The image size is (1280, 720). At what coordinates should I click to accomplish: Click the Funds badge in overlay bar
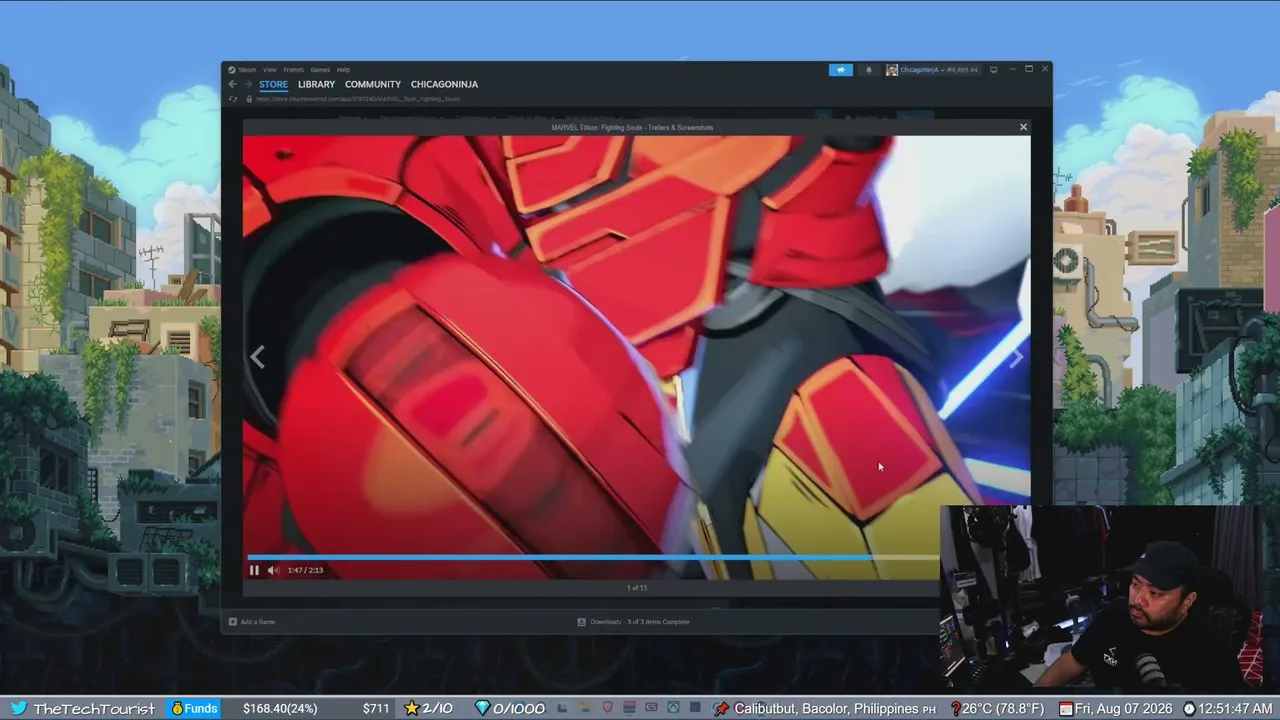point(193,708)
